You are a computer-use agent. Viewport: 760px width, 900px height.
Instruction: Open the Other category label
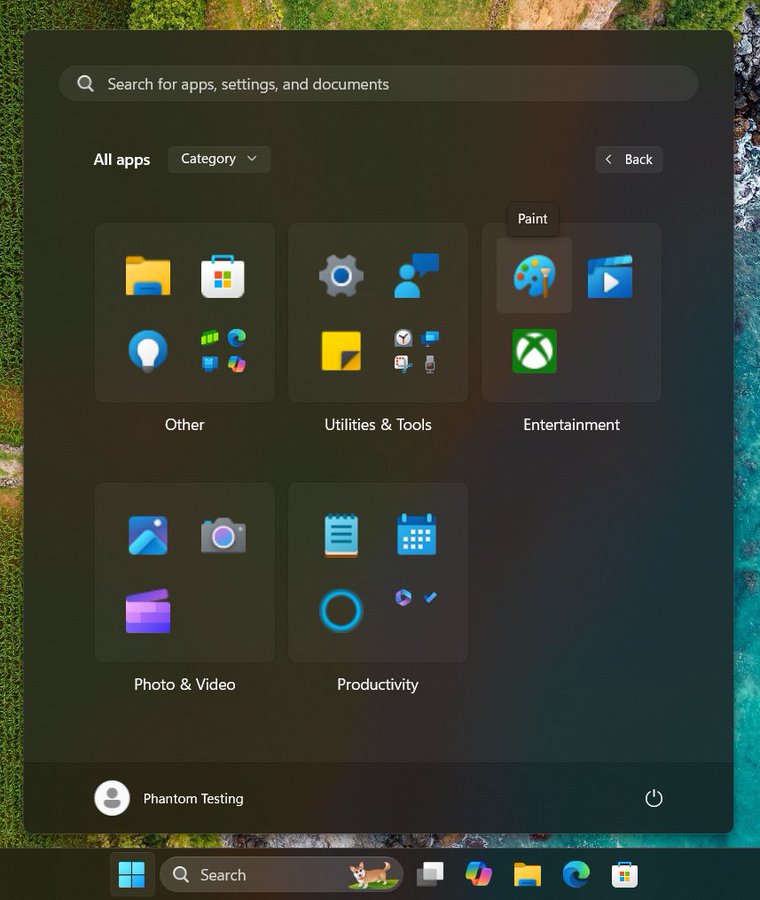coord(184,425)
